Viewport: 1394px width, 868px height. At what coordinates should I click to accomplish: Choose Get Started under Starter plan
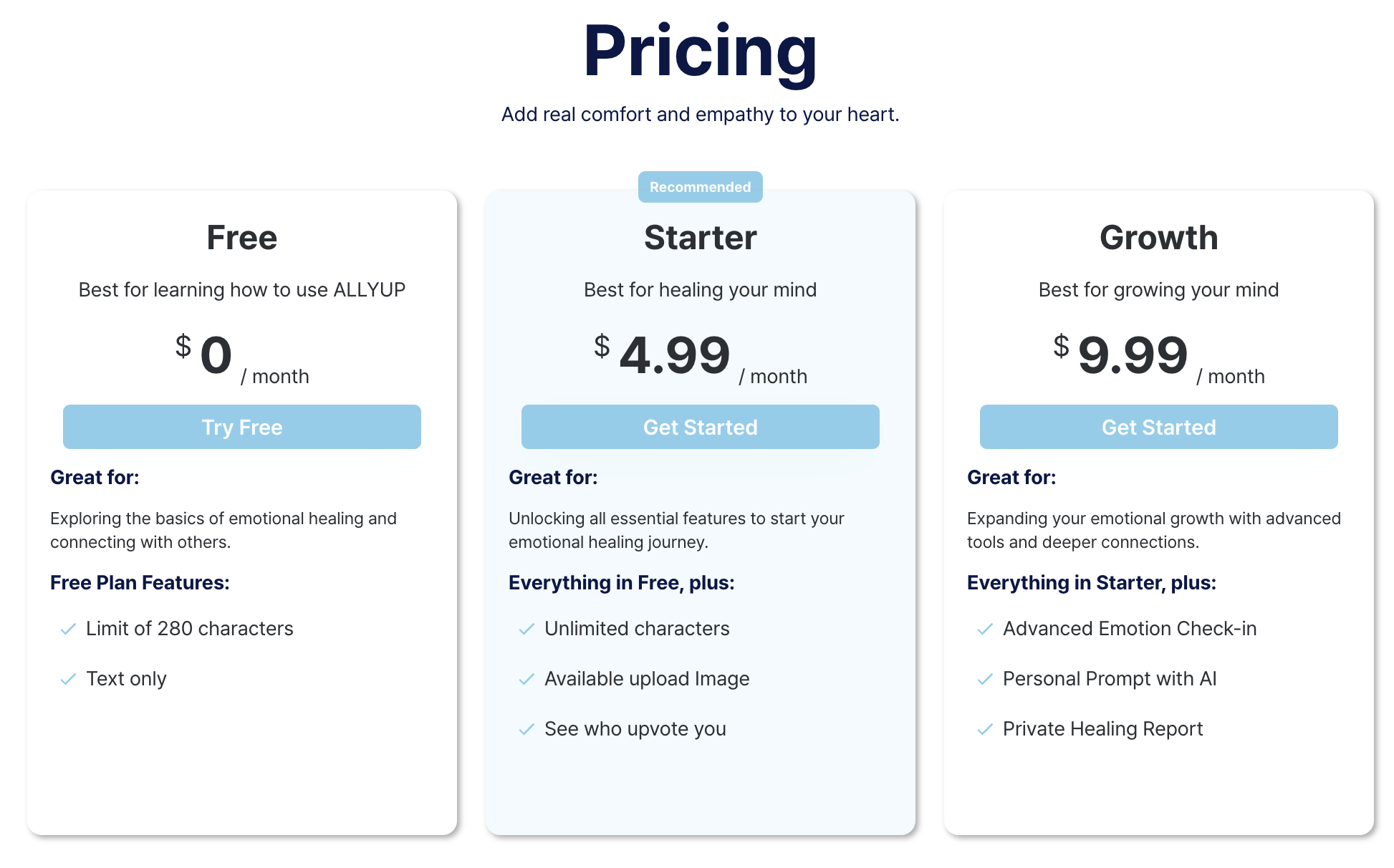(701, 427)
